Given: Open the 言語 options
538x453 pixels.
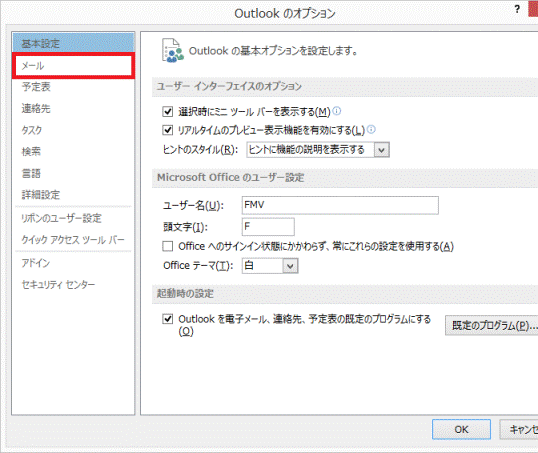Looking at the screenshot, I should click(x=73, y=173).
